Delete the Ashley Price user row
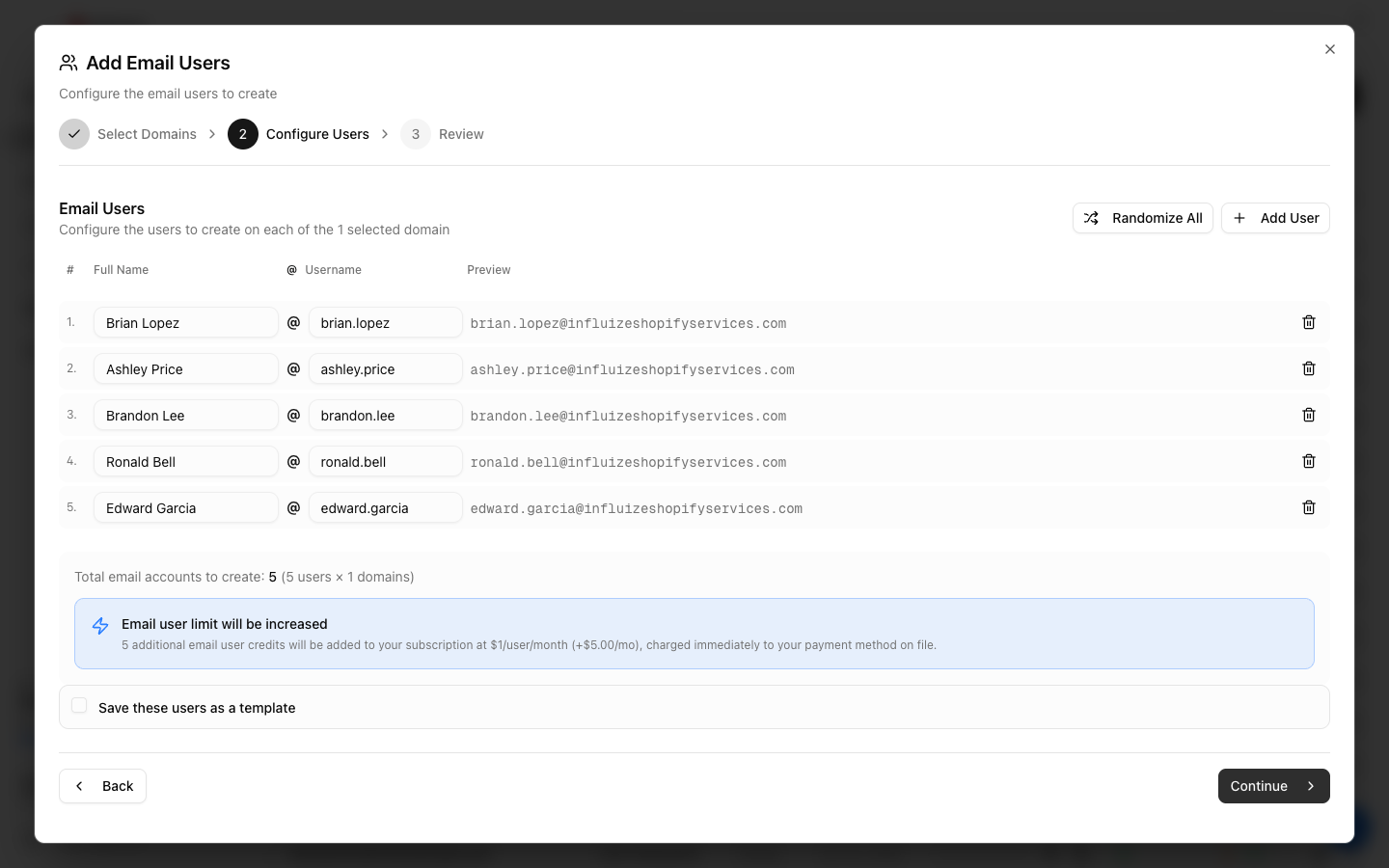Viewport: 1389px width, 868px height. pos(1309,368)
